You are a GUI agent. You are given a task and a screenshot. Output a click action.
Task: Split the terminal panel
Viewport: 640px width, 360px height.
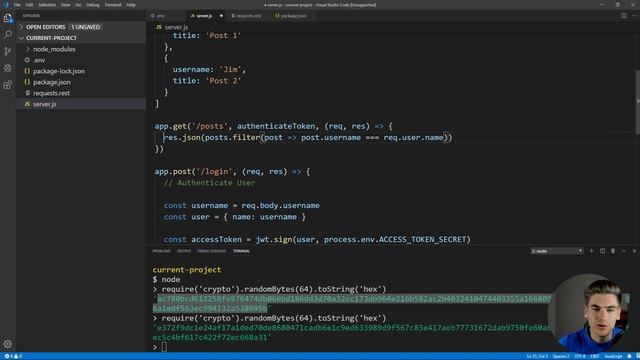[602, 251]
